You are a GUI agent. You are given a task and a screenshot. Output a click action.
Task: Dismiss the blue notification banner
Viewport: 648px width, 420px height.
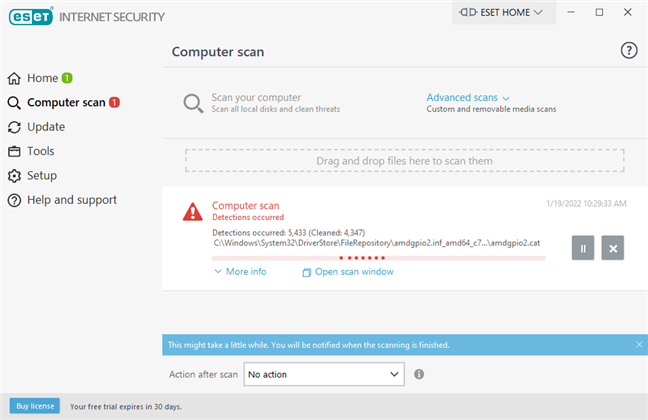coord(639,344)
